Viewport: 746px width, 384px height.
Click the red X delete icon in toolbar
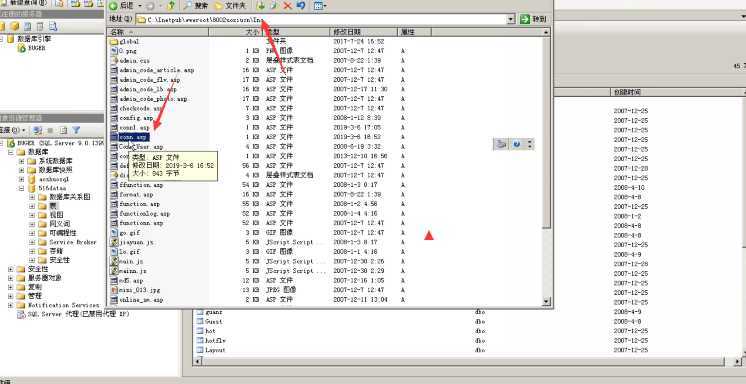pos(287,6)
